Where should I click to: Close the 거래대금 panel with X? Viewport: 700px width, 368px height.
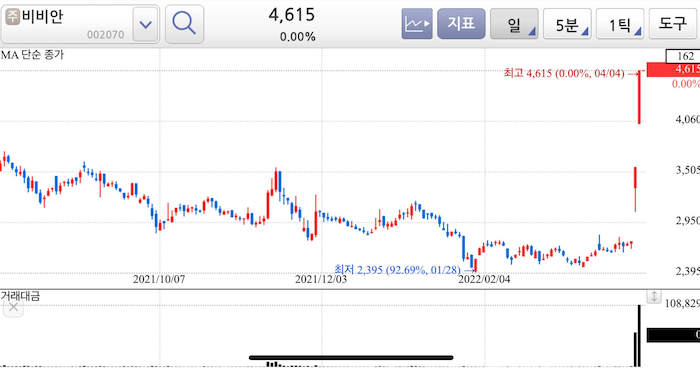(x=13, y=307)
